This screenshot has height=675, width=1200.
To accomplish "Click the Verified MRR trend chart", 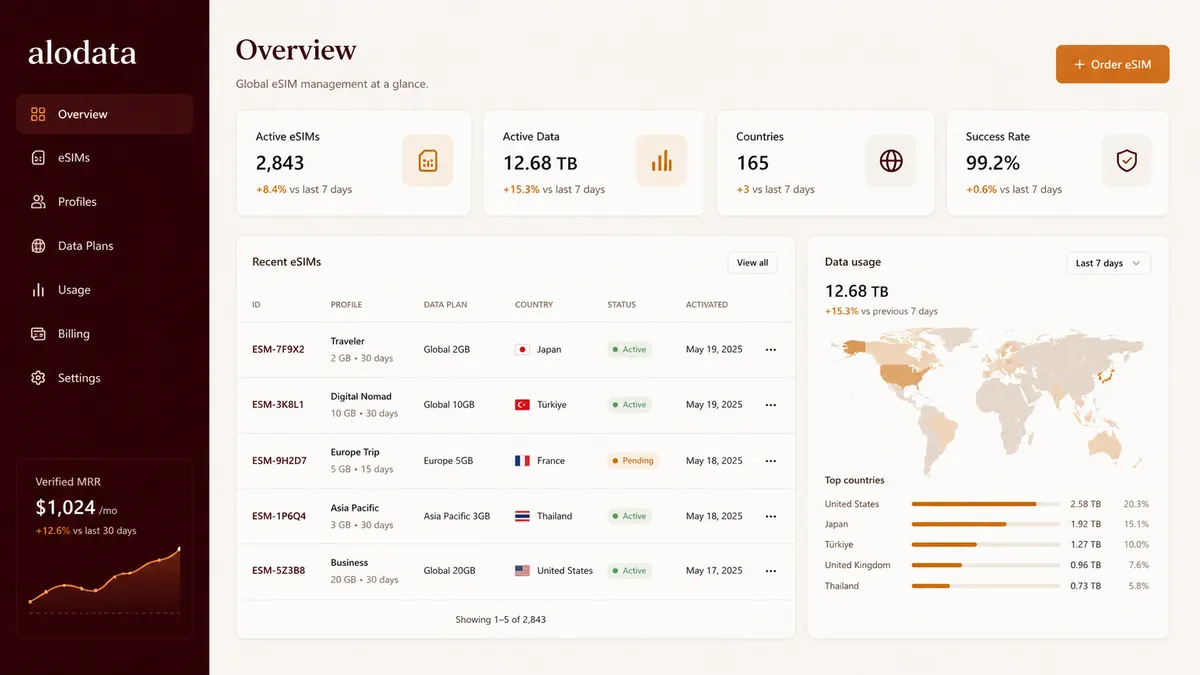I will pos(105,582).
